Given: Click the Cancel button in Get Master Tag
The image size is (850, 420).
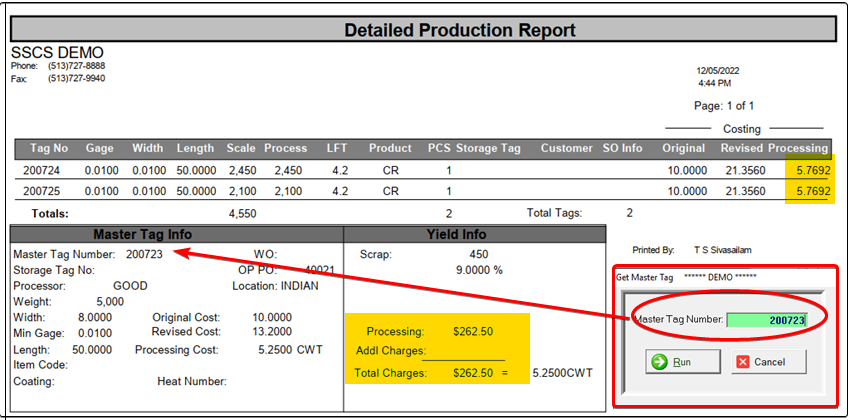Looking at the screenshot, I should (769, 362).
